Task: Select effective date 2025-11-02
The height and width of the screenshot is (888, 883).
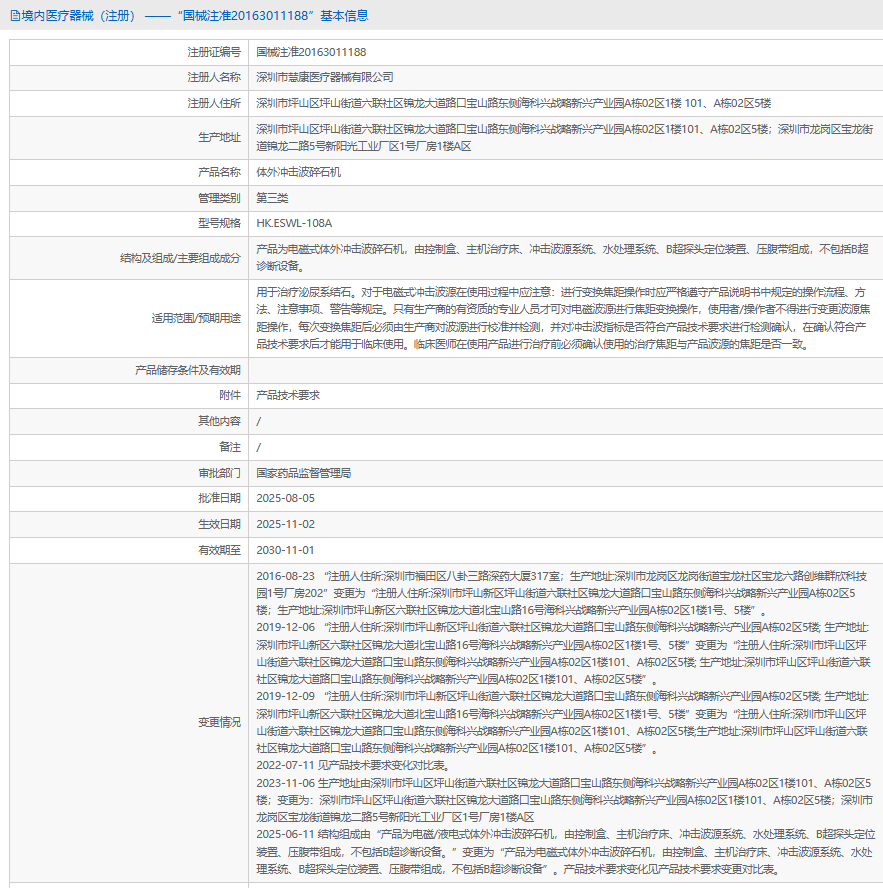Action: click(x=285, y=524)
